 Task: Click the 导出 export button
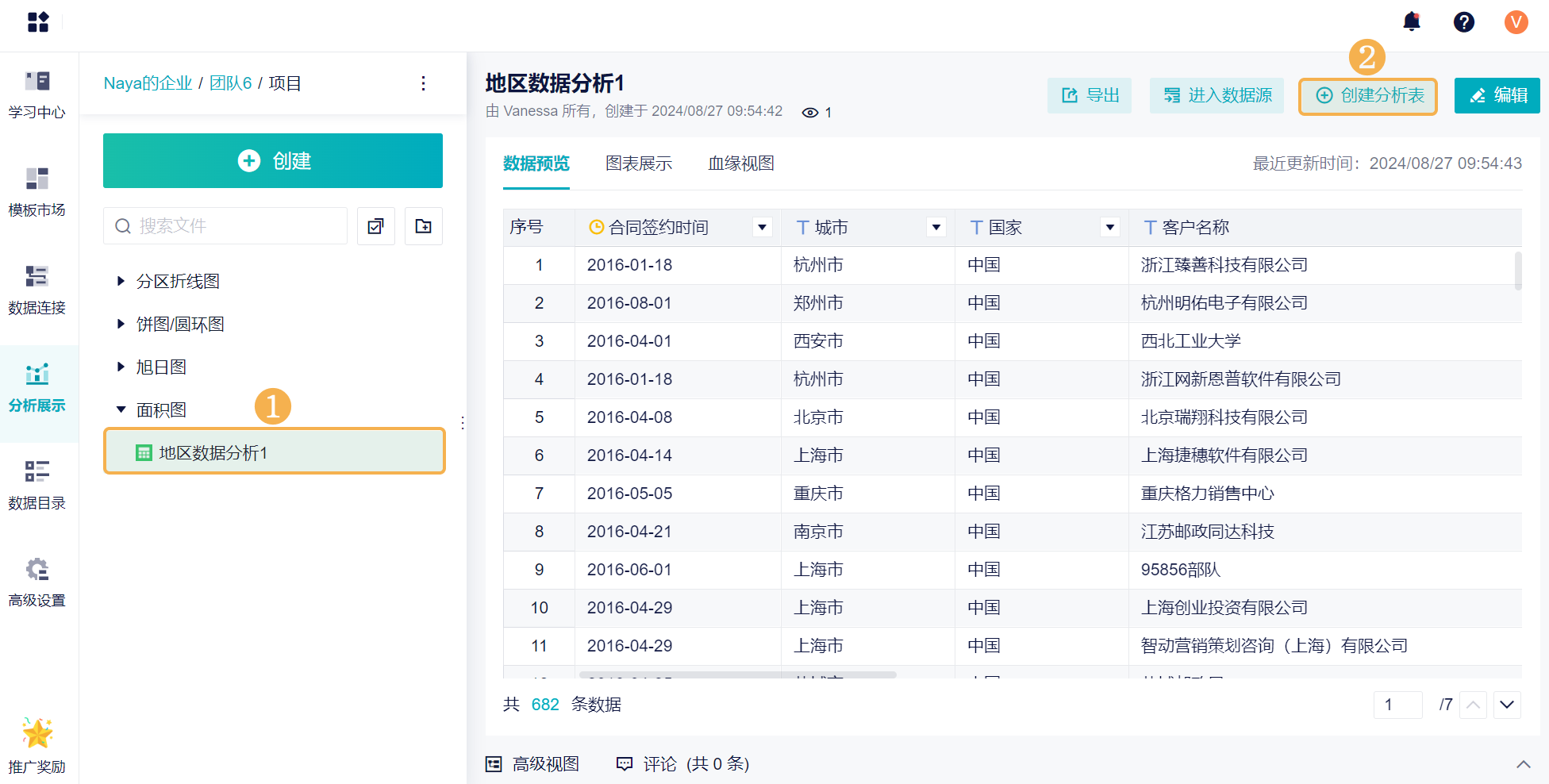[1090, 96]
